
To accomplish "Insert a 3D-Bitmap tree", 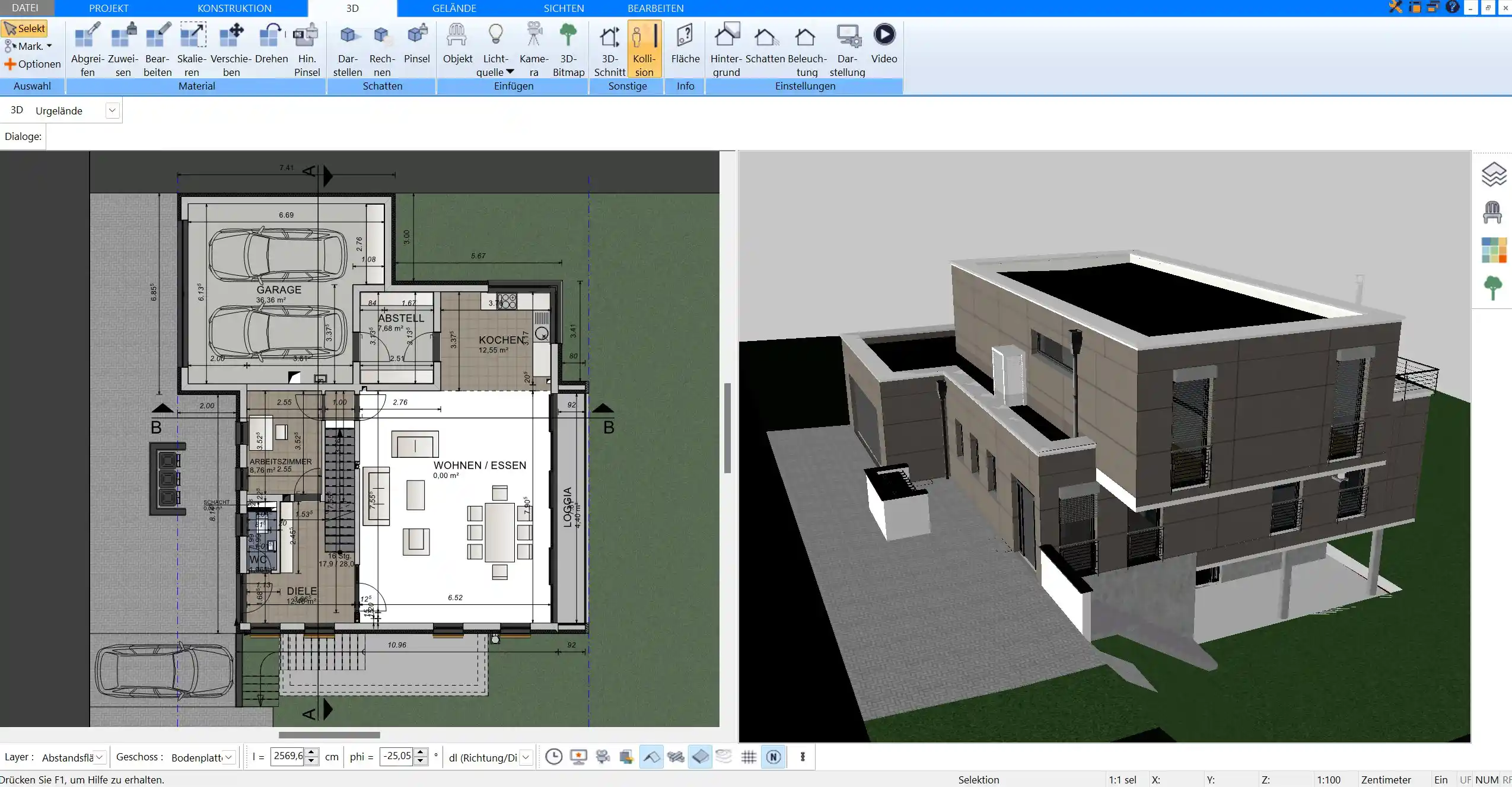I will tap(568, 50).
